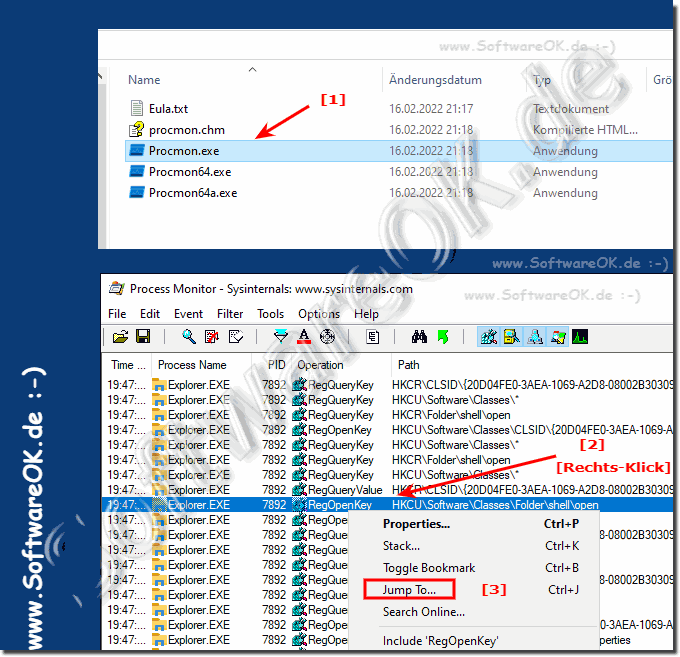The image size is (680, 657).
Task: Click the Kompilierte HTML... type cell
Action: (585, 130)
